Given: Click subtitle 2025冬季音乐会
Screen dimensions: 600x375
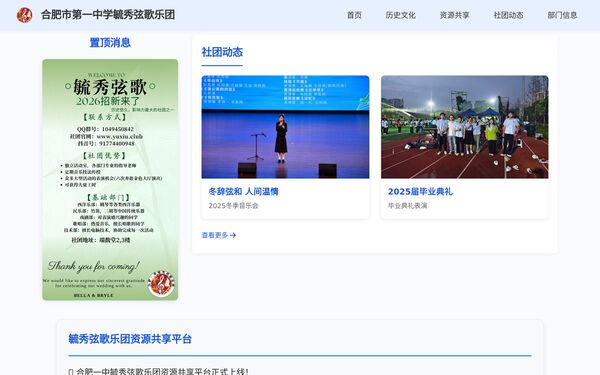Looking at the screenshot, I should pyautogui.click(x=233, y=205).
